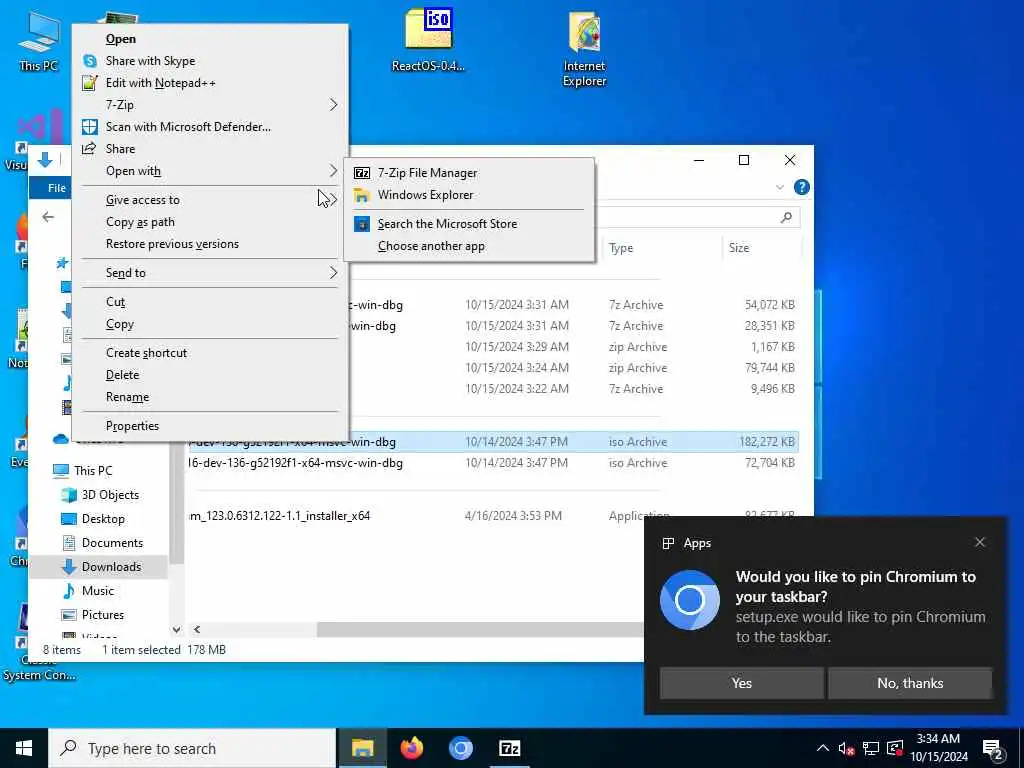Open the Action Center notifications icon
1024x768 pixels.
click(x=992, y=748)
